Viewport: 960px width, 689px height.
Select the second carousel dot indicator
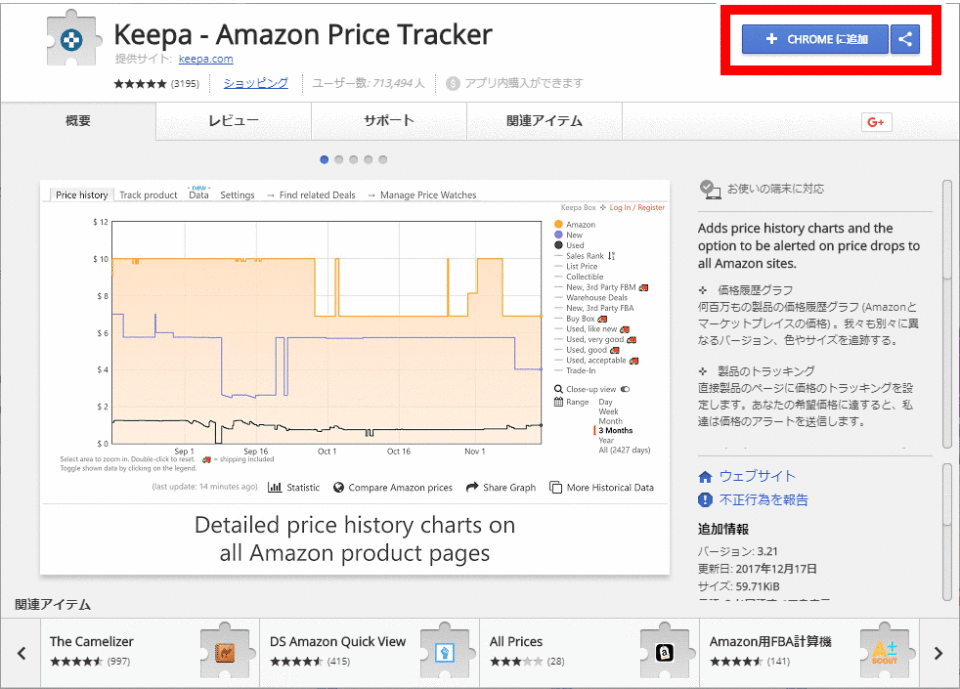pos(339,159)
